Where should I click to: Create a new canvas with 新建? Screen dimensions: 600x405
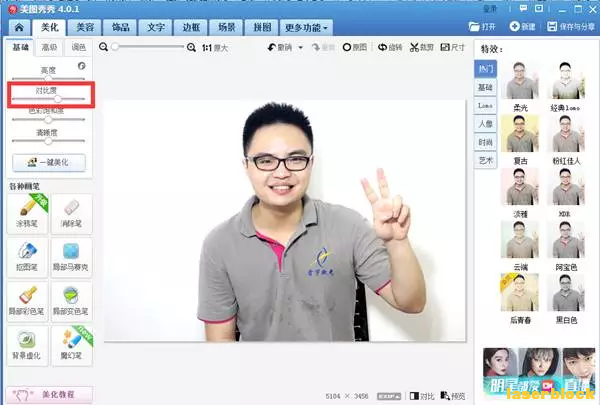pos(522,26)
